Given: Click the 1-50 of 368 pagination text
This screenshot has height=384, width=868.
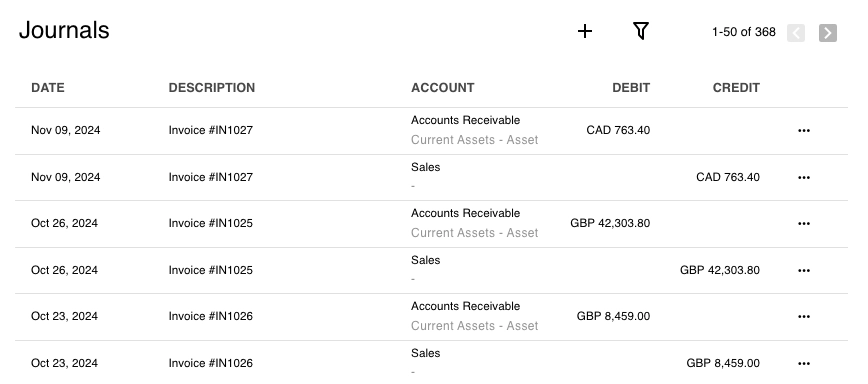Looking at the screenshot, I should point(743,32).
